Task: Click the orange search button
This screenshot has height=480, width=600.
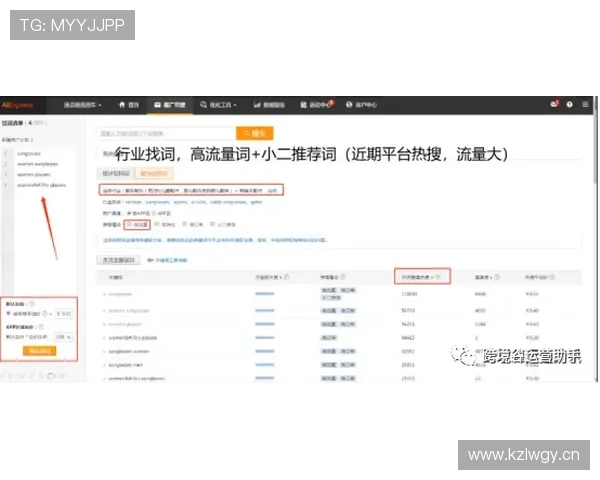Action: tap(255, 133)
